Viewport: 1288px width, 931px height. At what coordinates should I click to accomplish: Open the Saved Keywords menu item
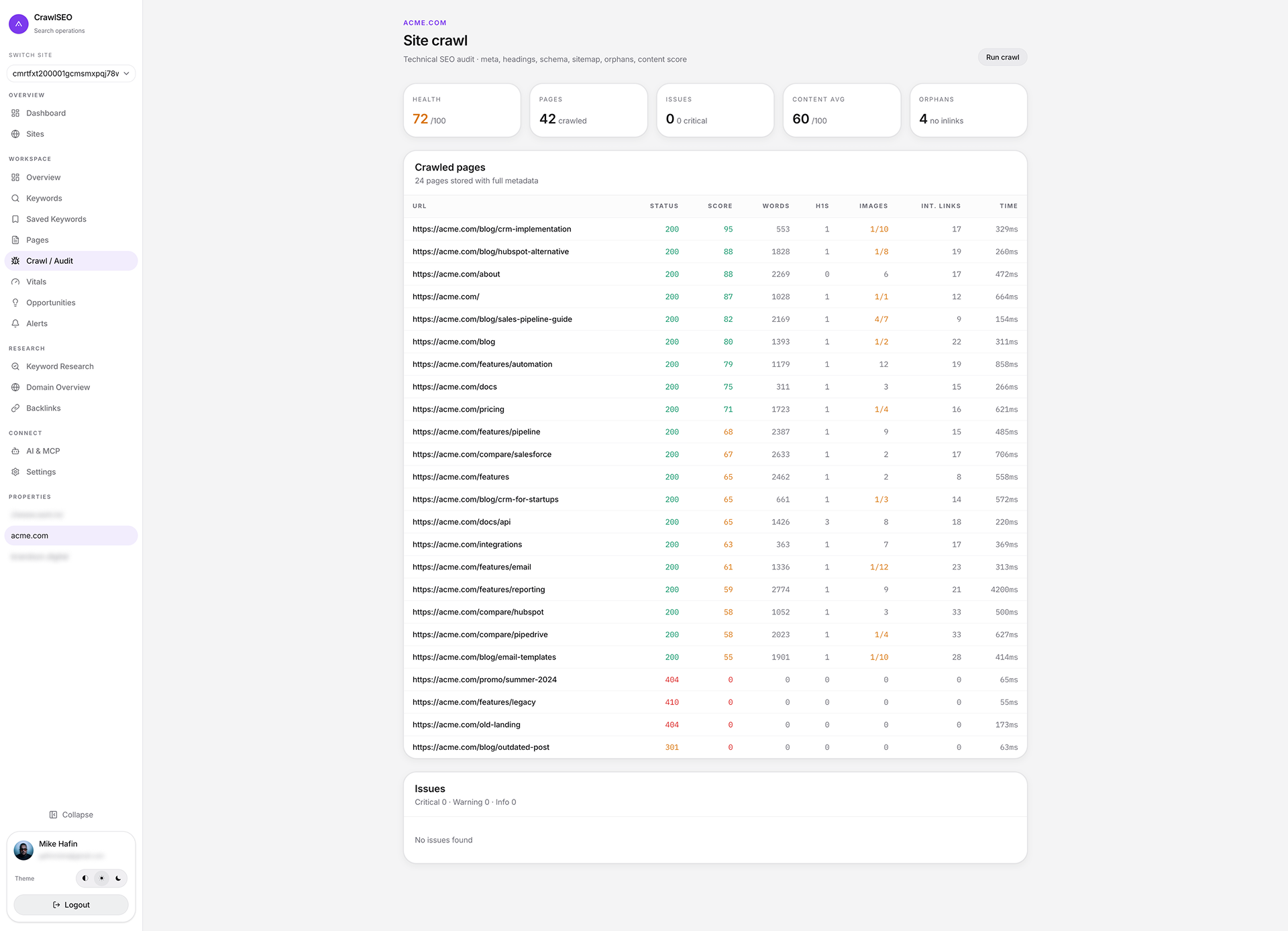pyautogui.click(x=71, y=219)
